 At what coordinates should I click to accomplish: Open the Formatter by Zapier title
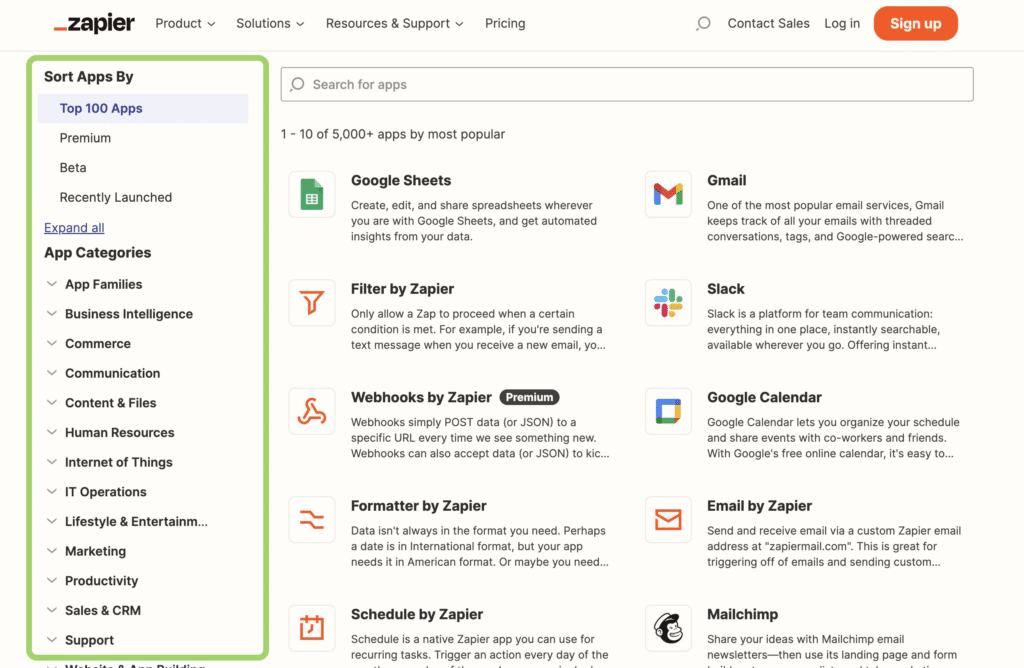419,505
